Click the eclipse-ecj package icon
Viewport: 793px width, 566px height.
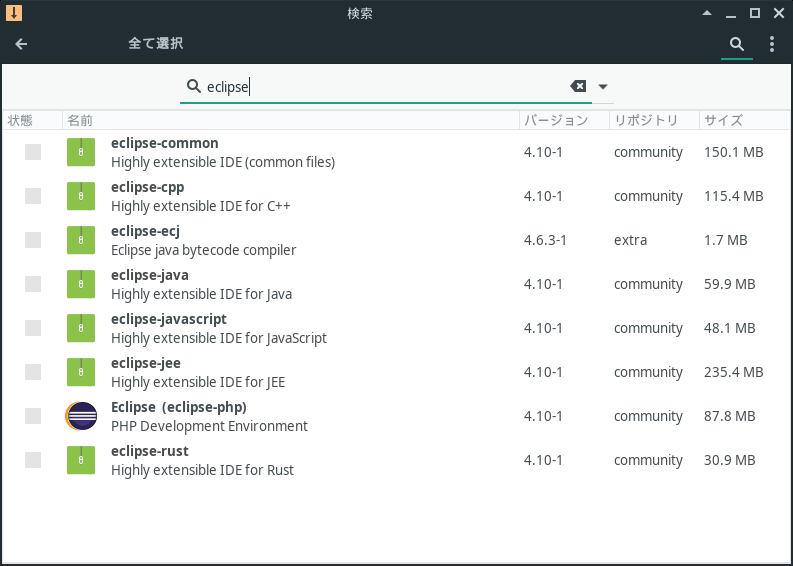[x=81, y=240]
